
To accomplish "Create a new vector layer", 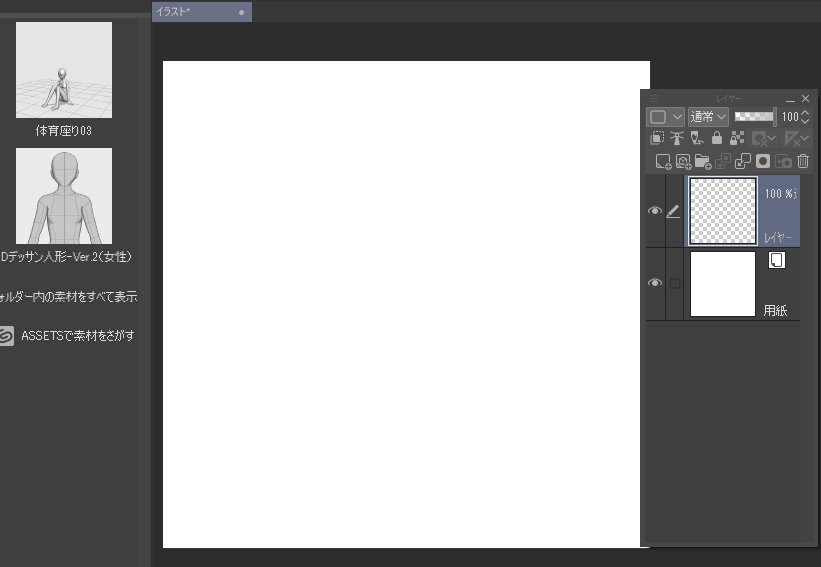I will click(683, 161).
